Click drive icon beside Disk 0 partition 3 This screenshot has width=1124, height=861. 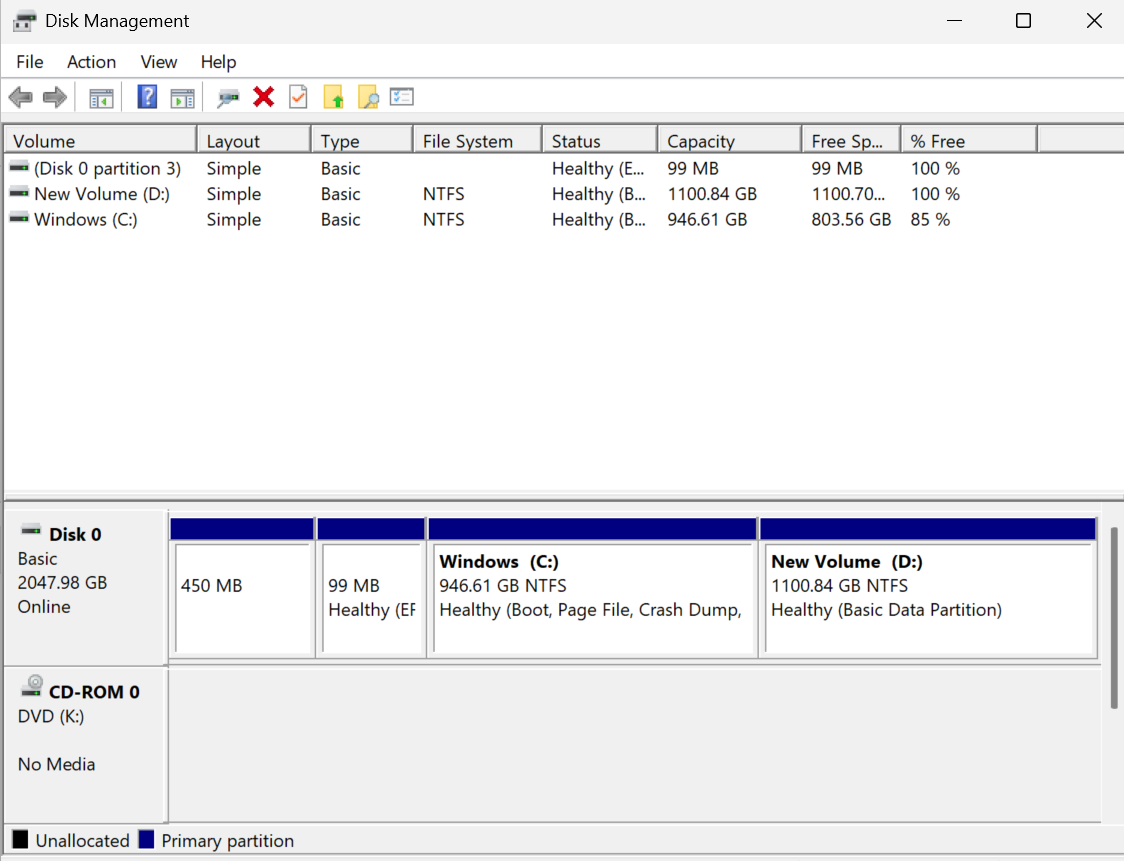[x=19, y=167]
